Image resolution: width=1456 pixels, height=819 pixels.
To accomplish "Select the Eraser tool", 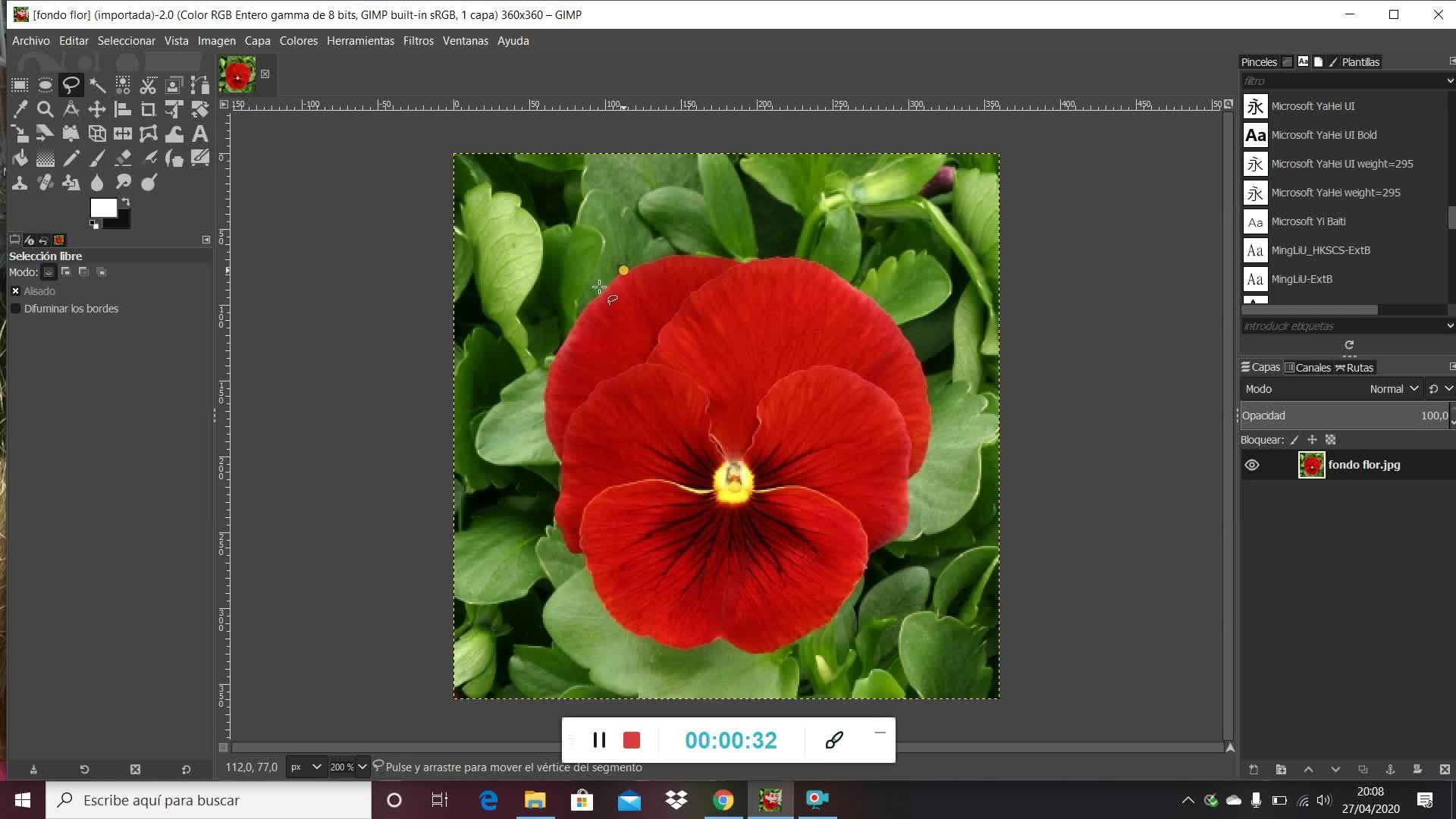I will click(x=123, y=158).
